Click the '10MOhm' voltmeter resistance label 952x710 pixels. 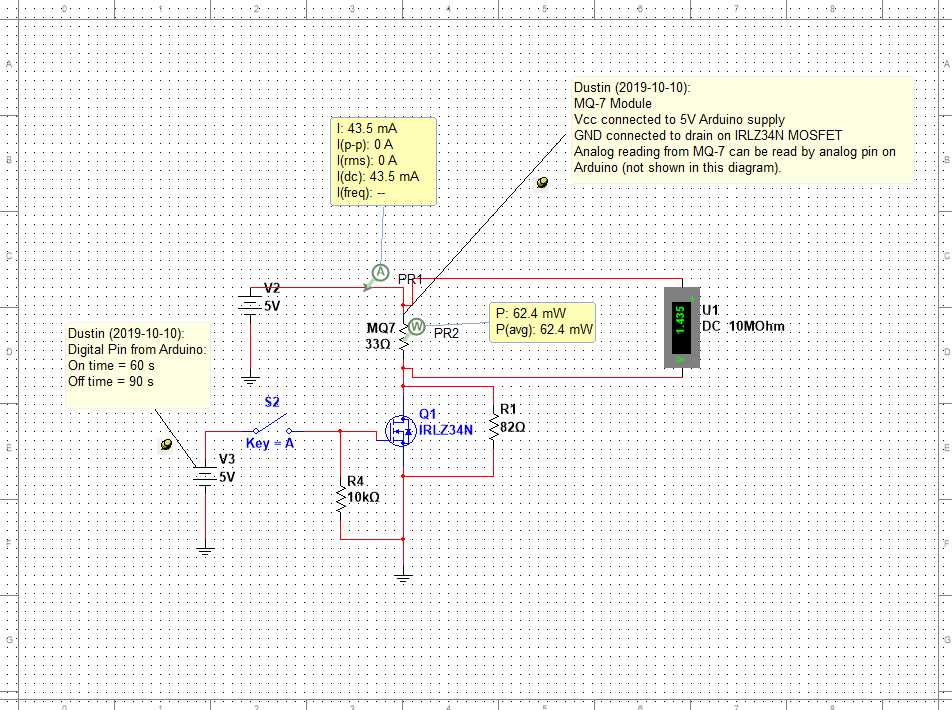click(756, 326)
